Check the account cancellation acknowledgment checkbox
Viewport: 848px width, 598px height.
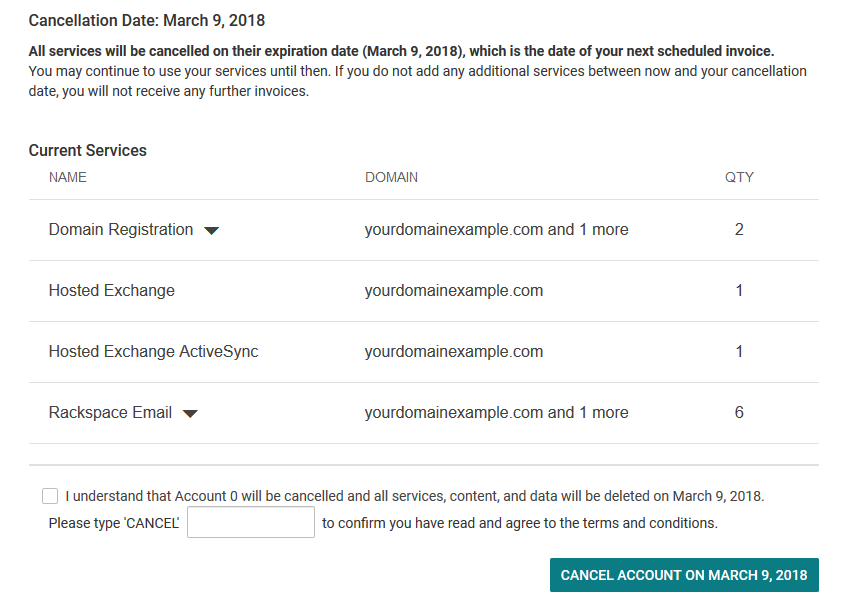[50, 496]
